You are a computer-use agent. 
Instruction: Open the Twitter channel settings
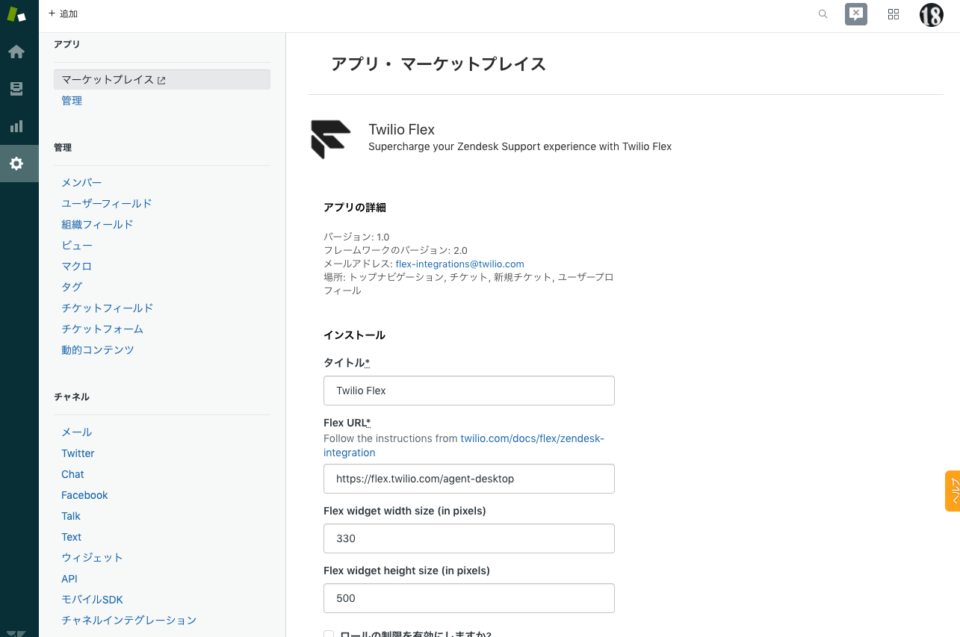pyautogui.click(x=77, y=453)
